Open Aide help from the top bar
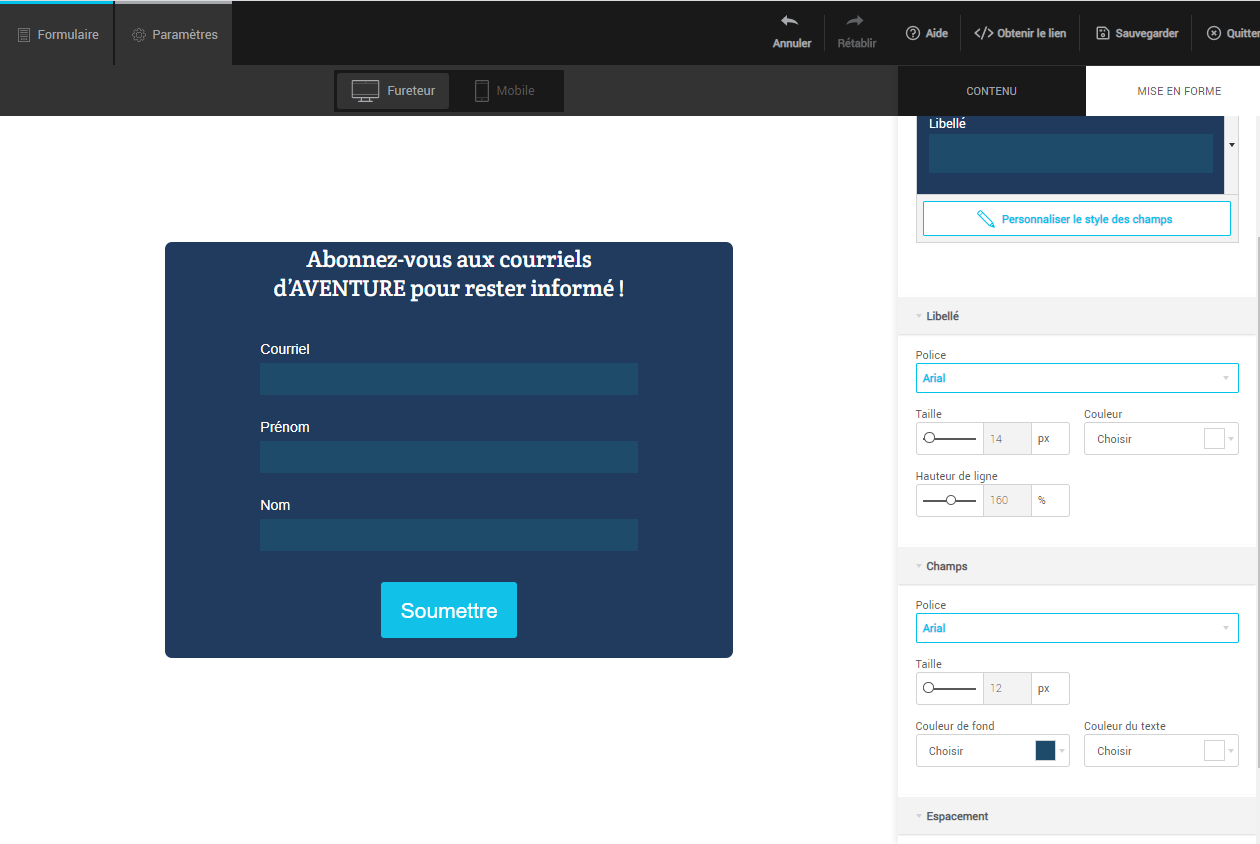1260x844 pixels. point(927,33)
